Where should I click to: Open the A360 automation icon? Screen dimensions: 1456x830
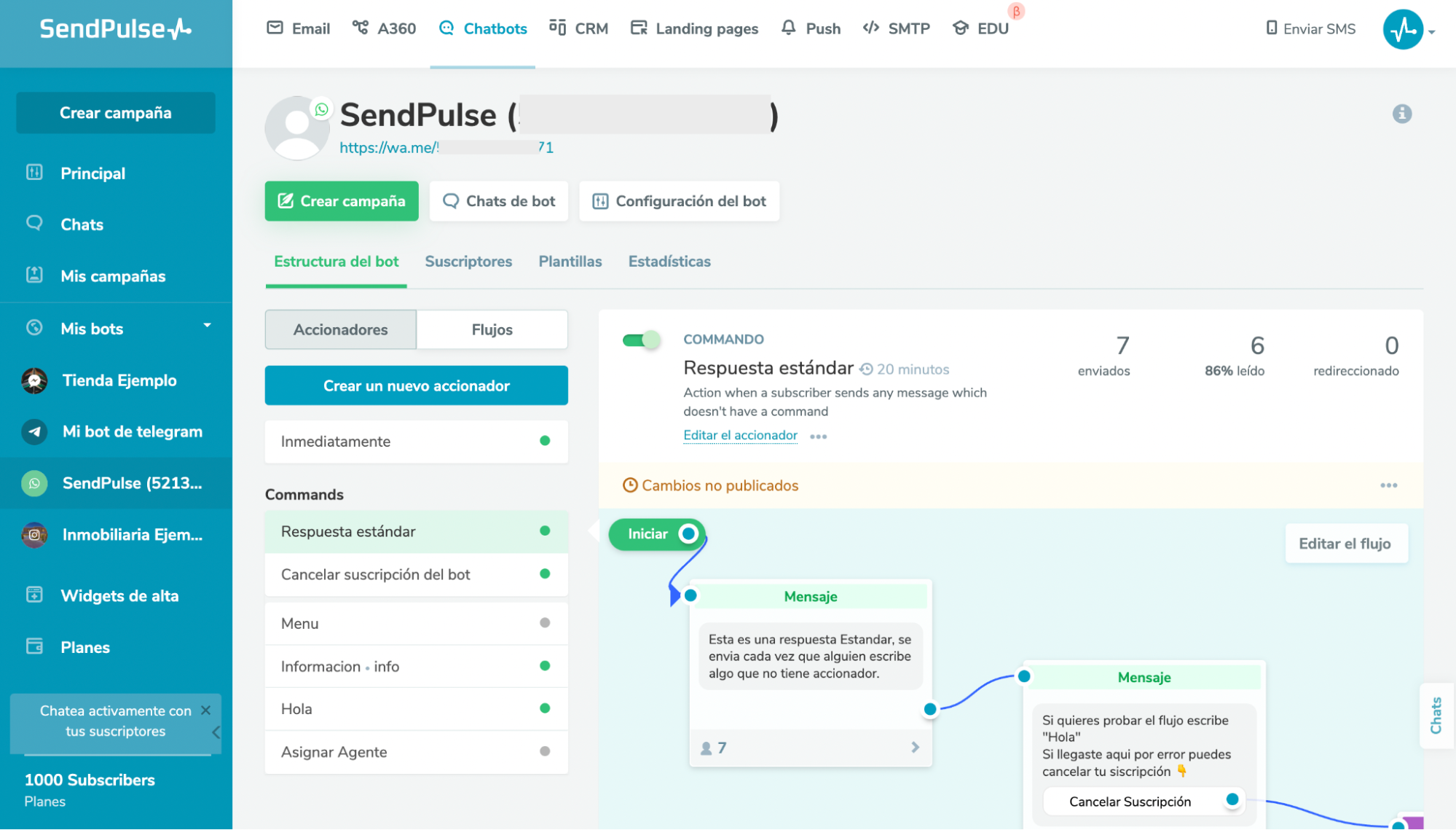coord(360,28)
